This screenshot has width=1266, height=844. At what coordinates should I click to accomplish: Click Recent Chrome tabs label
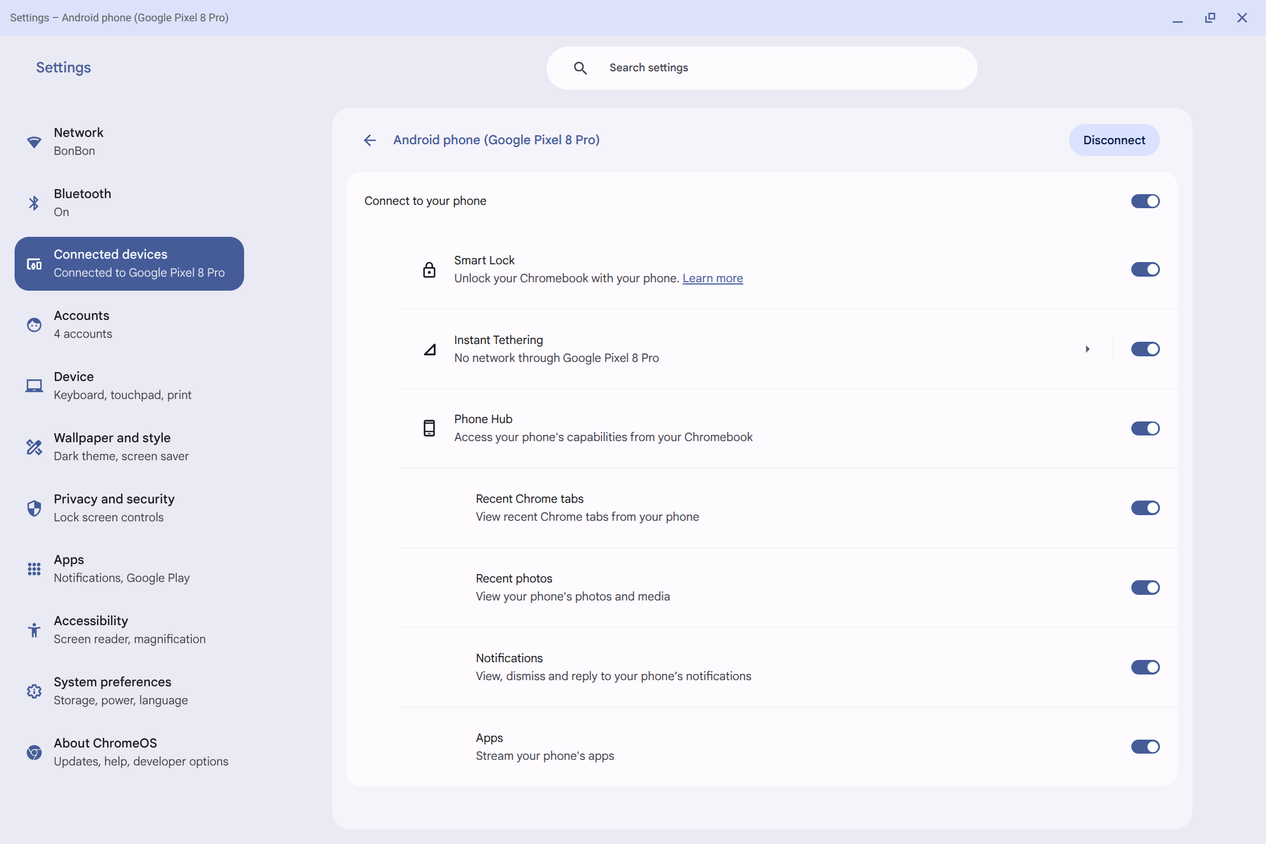pyautogui.click(x=529, y=499)
